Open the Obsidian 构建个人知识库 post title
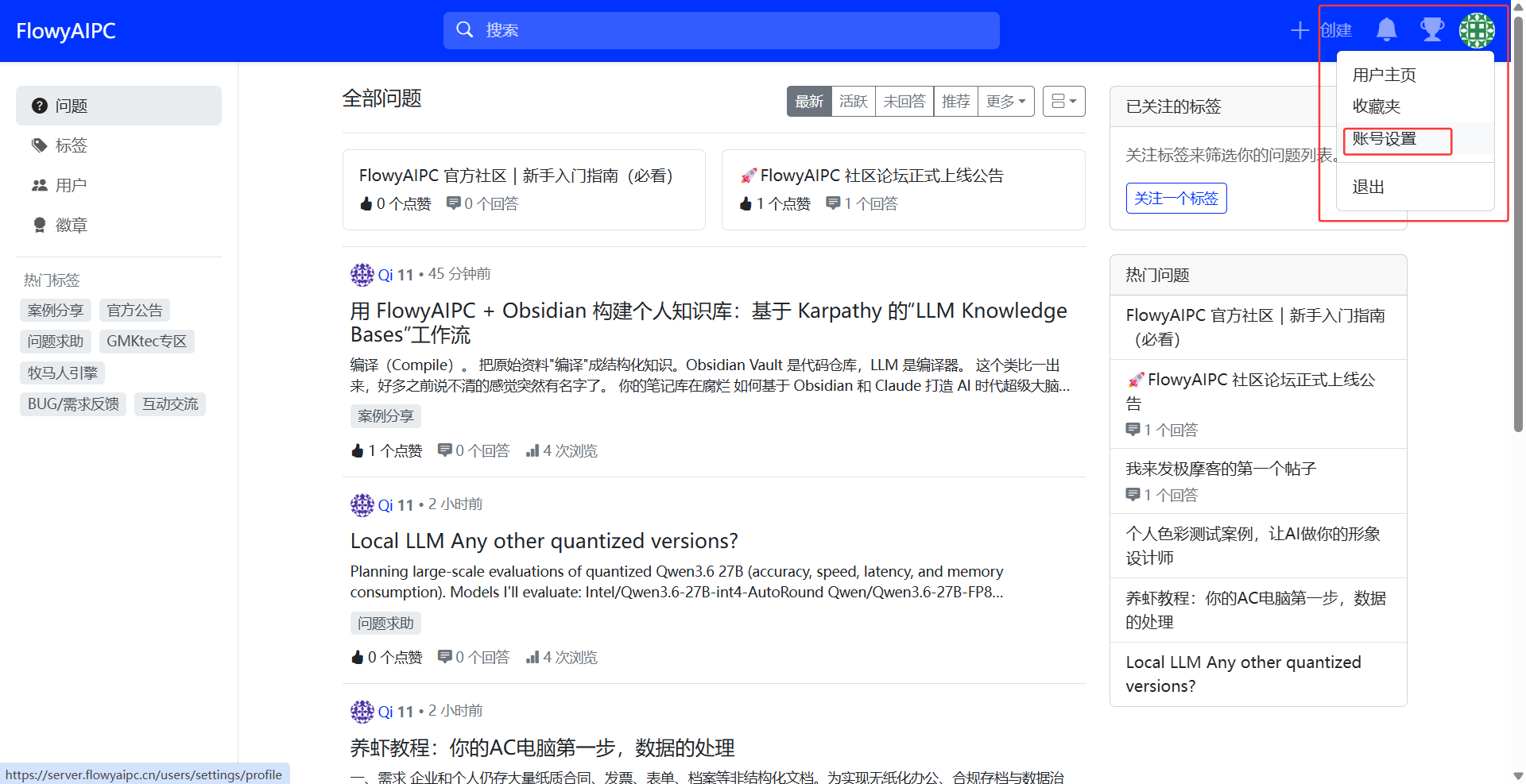 pyautogui.click(x=709, y=322)
